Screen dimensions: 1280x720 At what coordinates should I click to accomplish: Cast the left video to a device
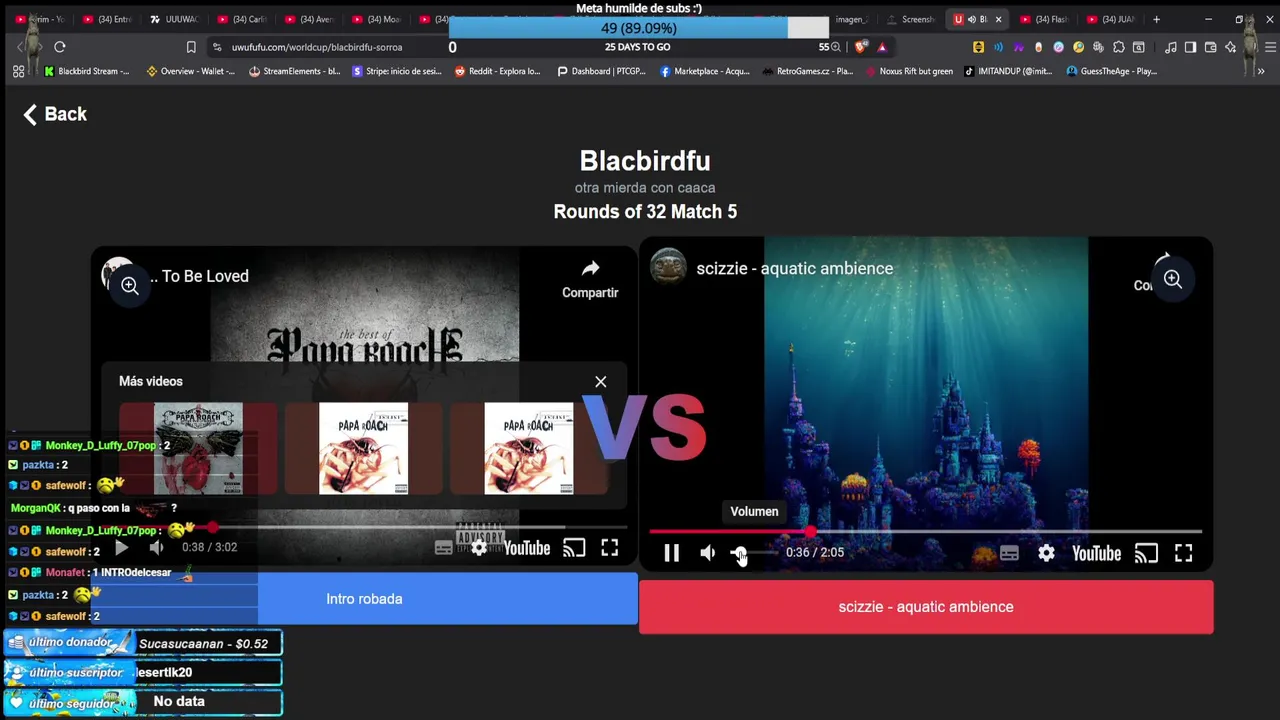click(x=573, y=548)
